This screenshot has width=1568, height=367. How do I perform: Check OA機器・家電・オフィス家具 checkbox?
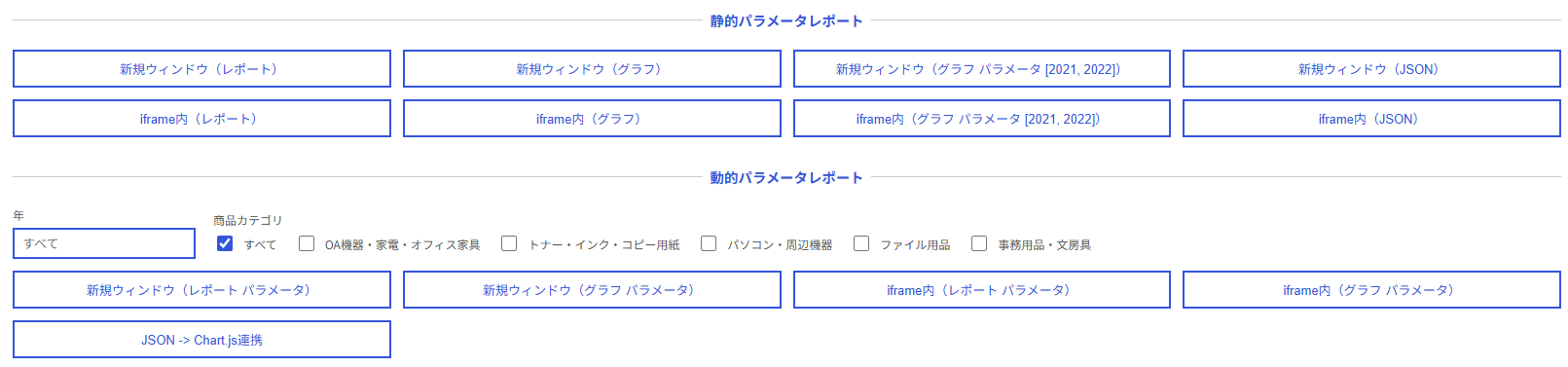(307, 243)
